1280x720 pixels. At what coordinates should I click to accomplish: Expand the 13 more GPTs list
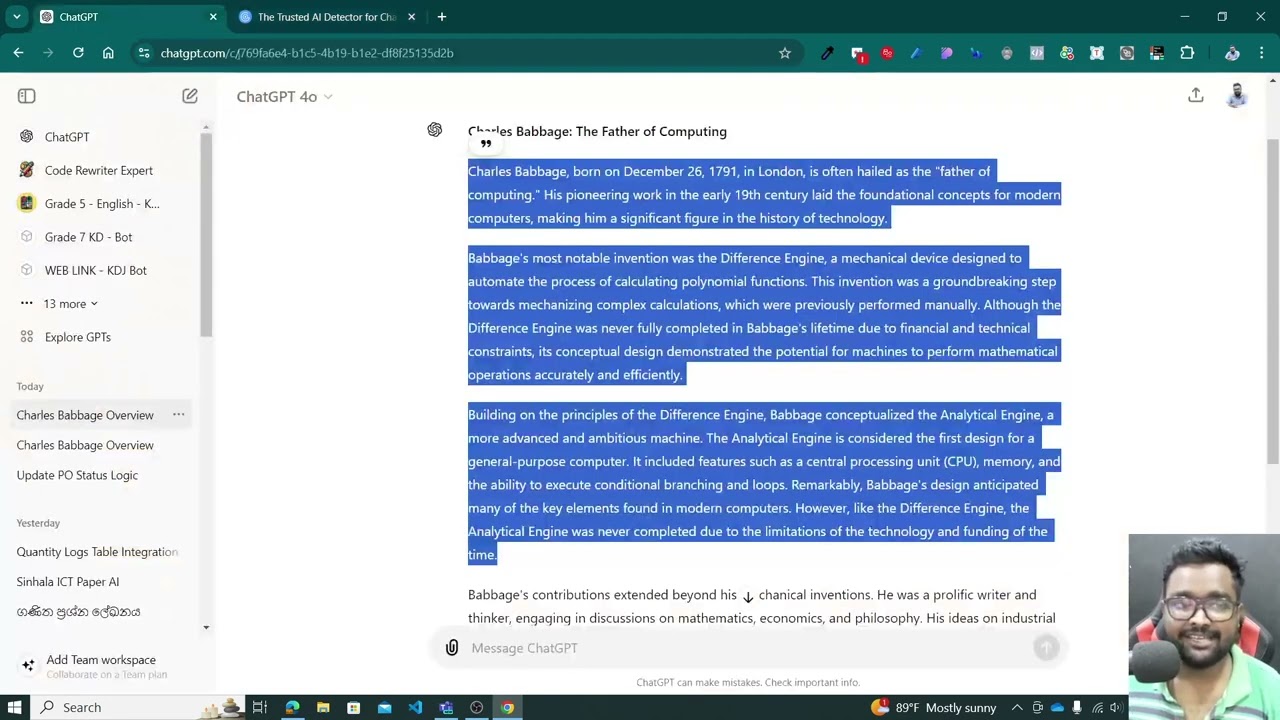point(70,303)
